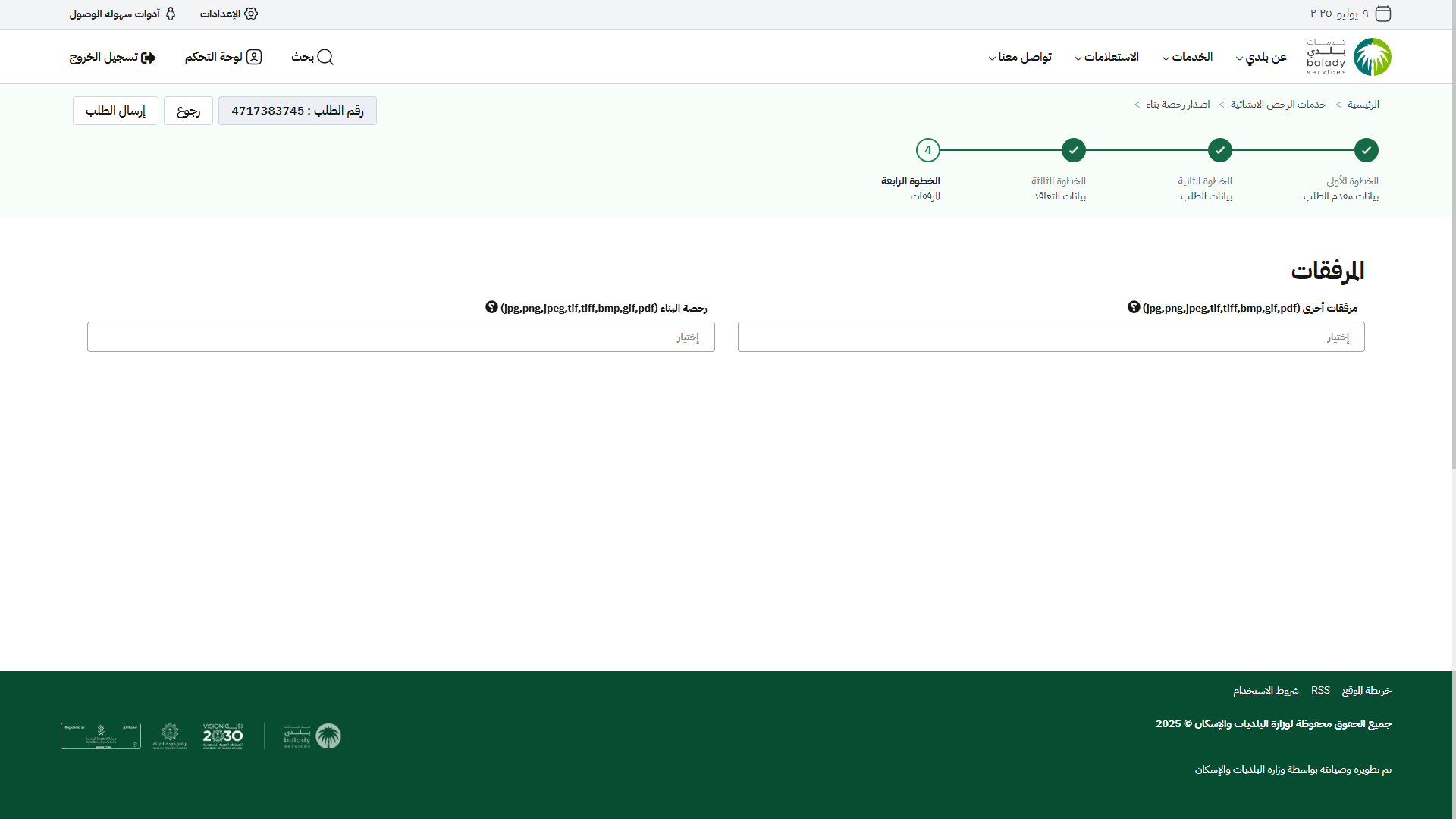Click help icon beside رخصة البناء label
1456x819 pixels.
[x=491, y=307]
